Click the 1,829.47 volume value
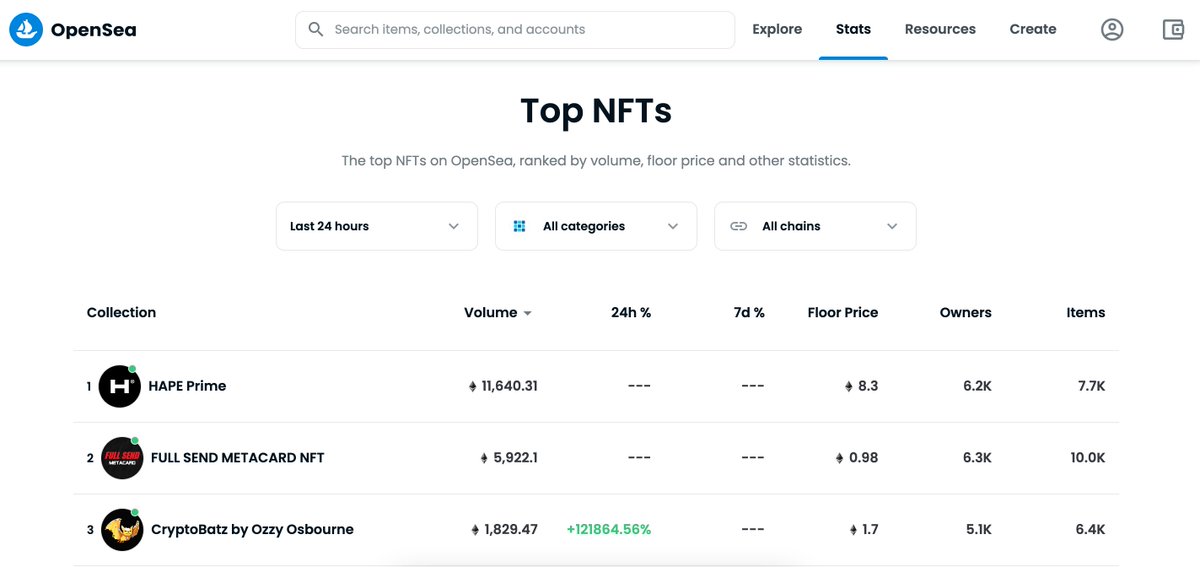This screenshot has height=567, width=1200. click(511, 530)
